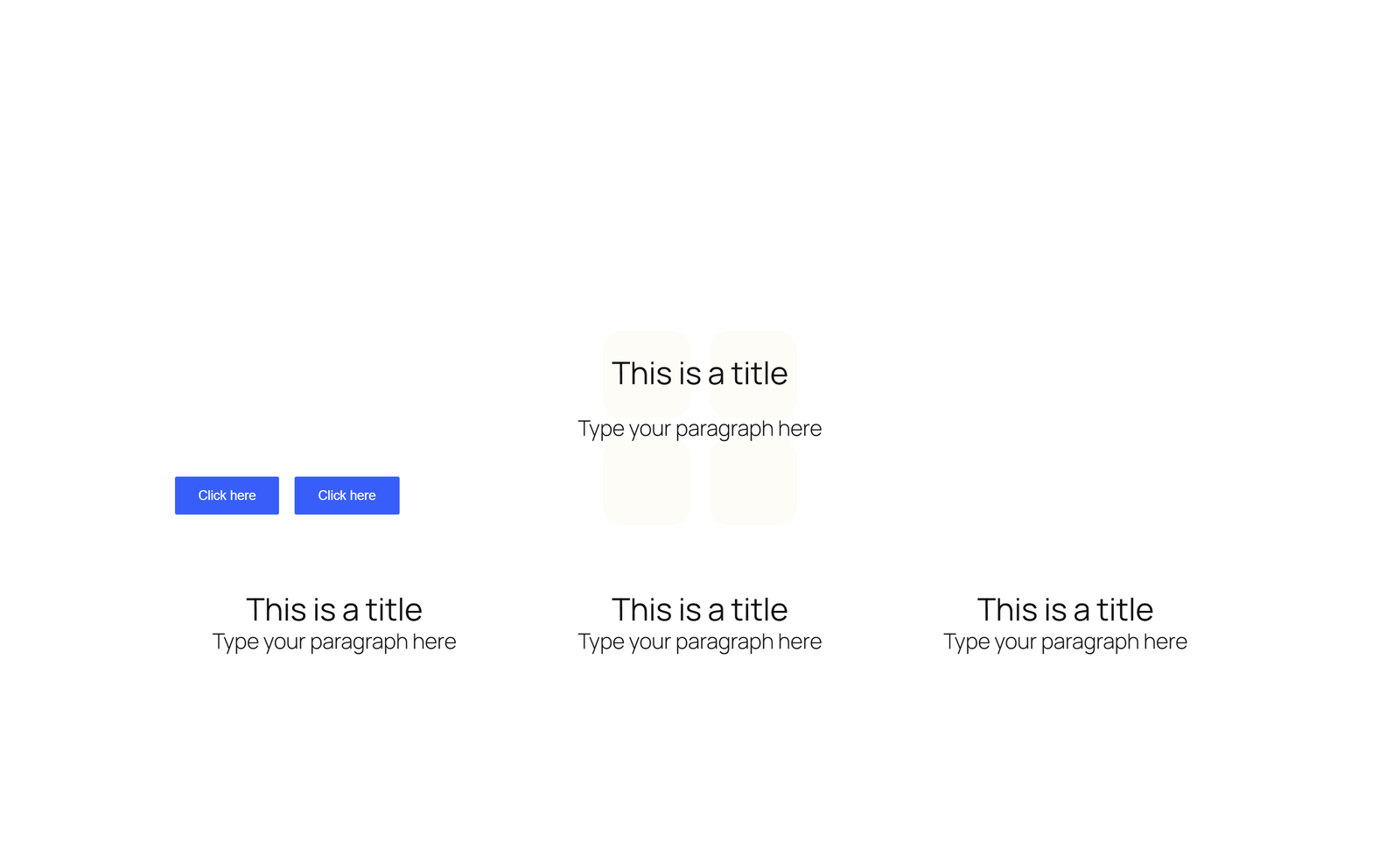
Task: Click the left blue "Click here" button
Action: coord(227,495)
